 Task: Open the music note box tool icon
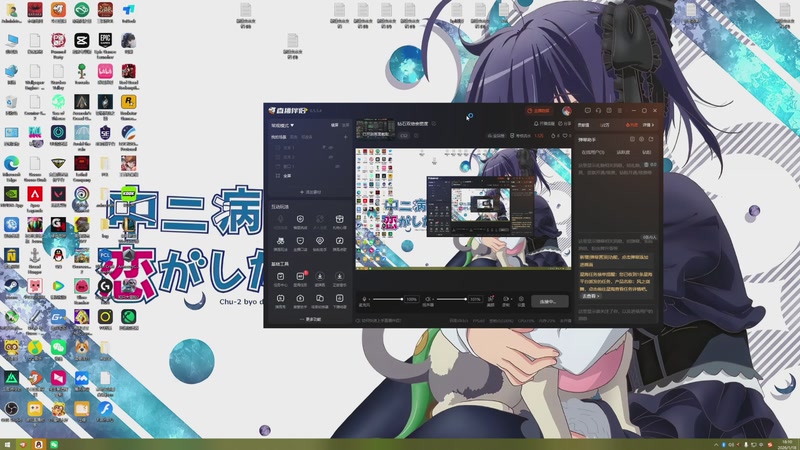[339, 241]
